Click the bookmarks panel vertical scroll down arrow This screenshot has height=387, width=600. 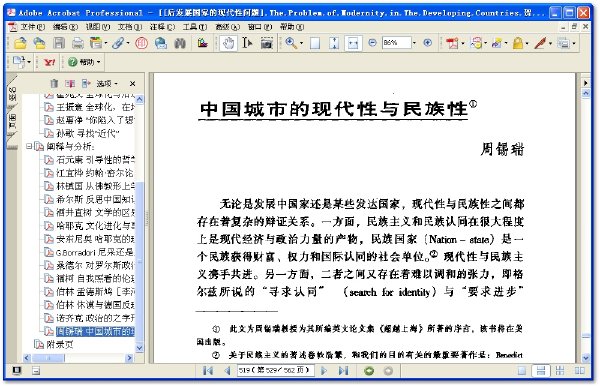pos(140,348)
